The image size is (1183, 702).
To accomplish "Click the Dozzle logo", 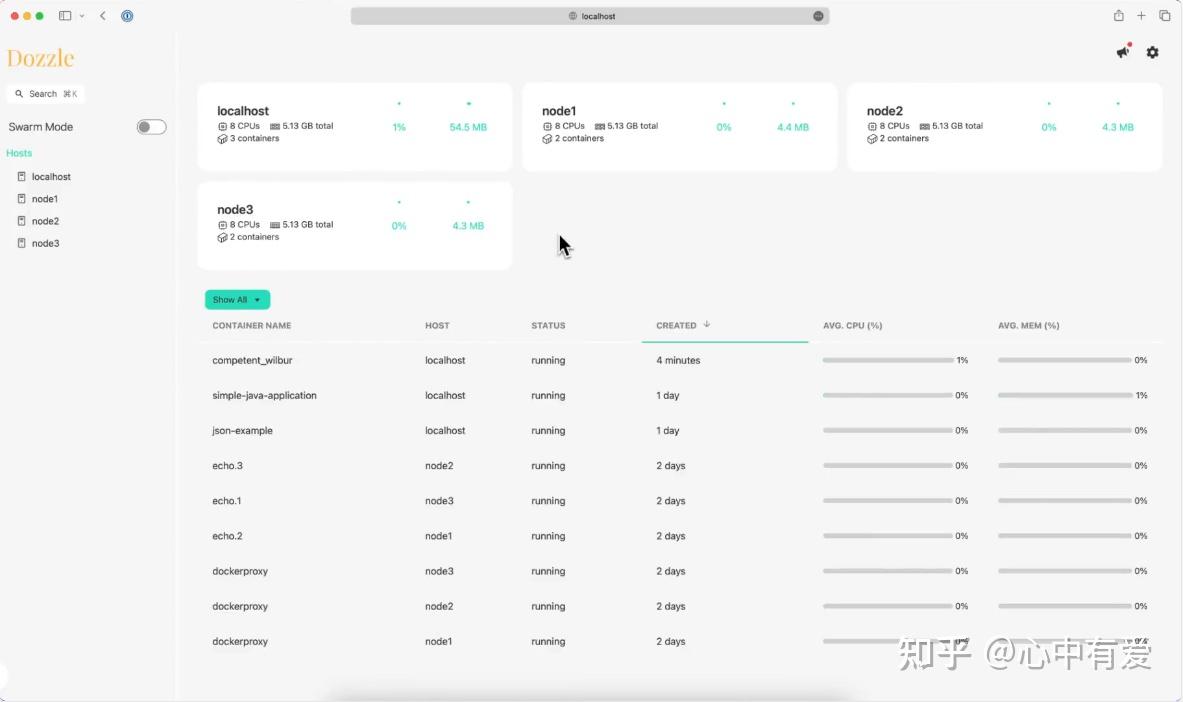I will [x=41, y=58].
